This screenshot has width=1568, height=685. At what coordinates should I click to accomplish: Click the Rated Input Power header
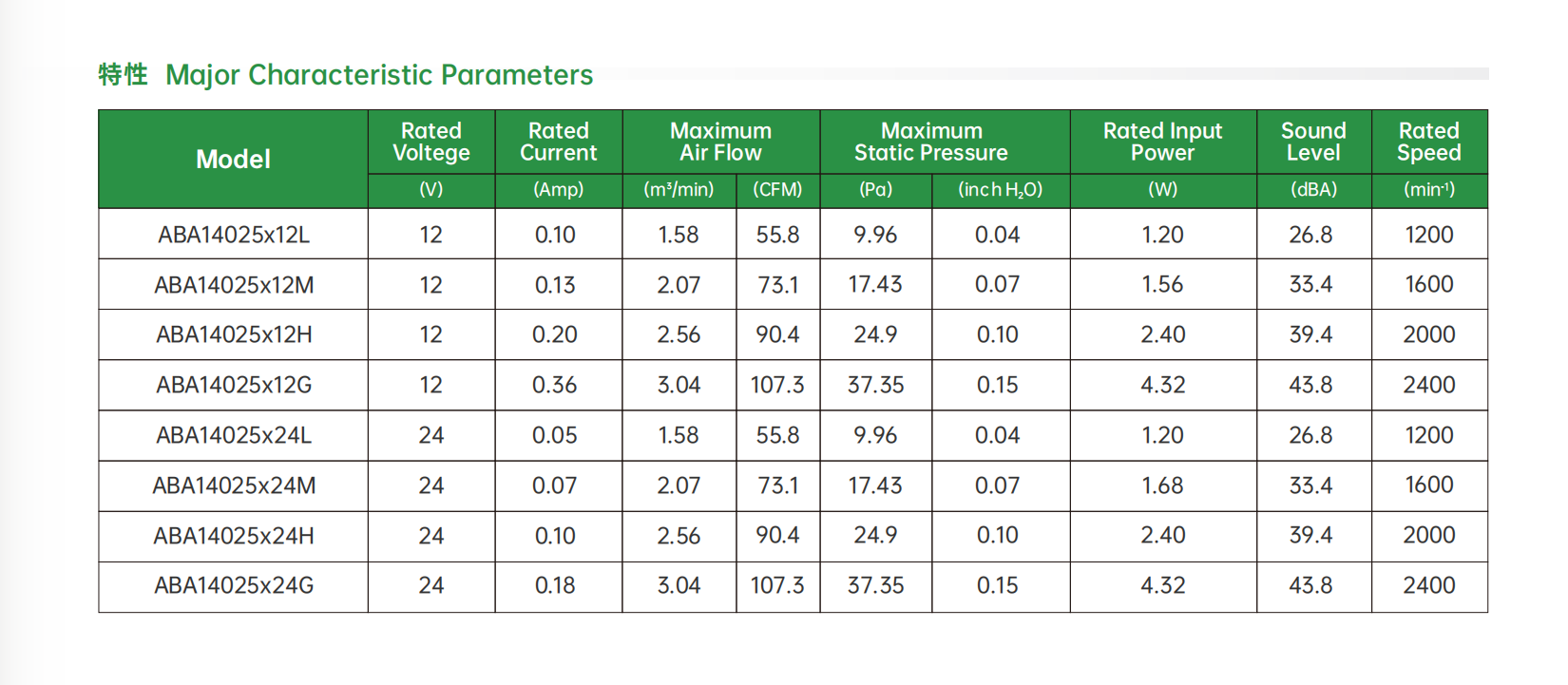coord(1162,142)
